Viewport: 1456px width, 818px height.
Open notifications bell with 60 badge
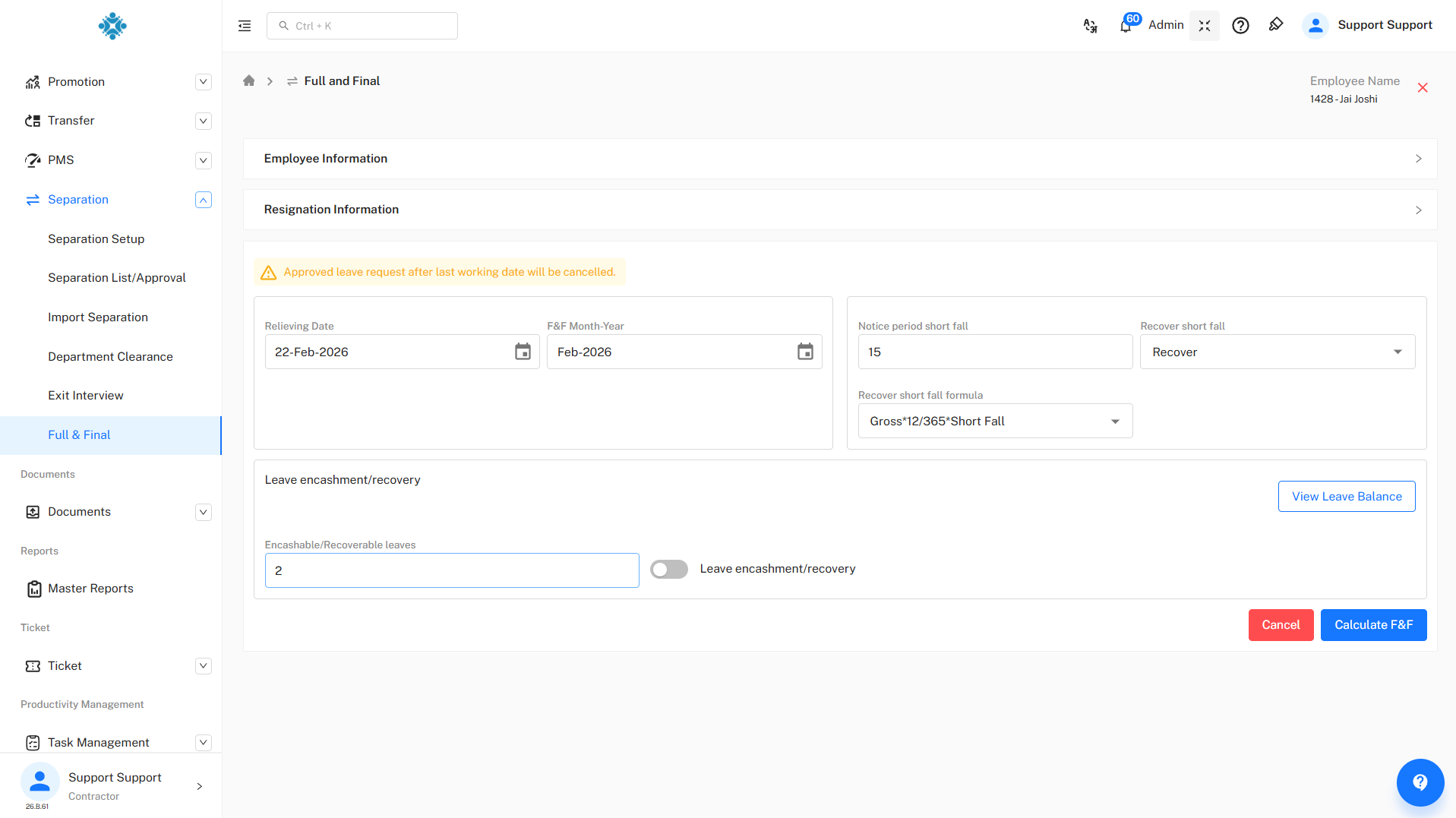point(1126,25)
